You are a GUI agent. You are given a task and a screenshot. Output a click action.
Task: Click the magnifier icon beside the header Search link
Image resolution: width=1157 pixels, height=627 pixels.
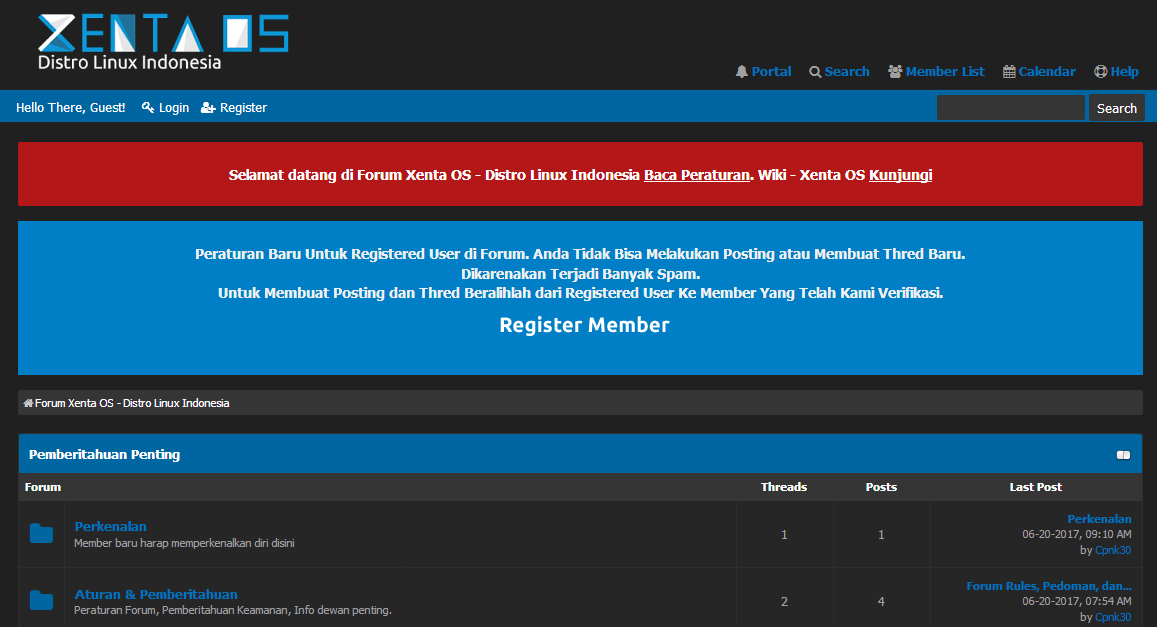coord(815,72)
